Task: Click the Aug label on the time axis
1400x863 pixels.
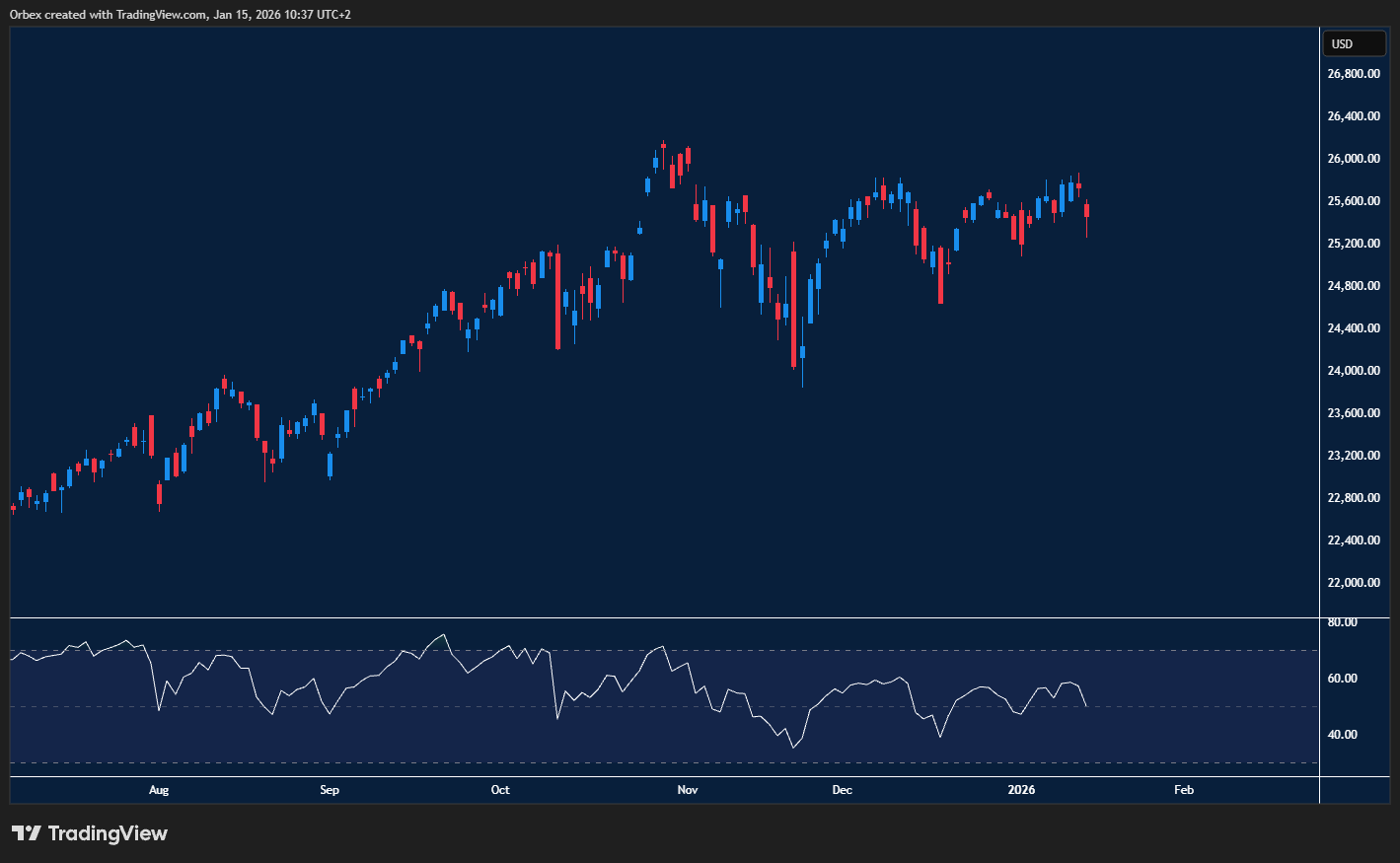Action: tap(159, 790)
